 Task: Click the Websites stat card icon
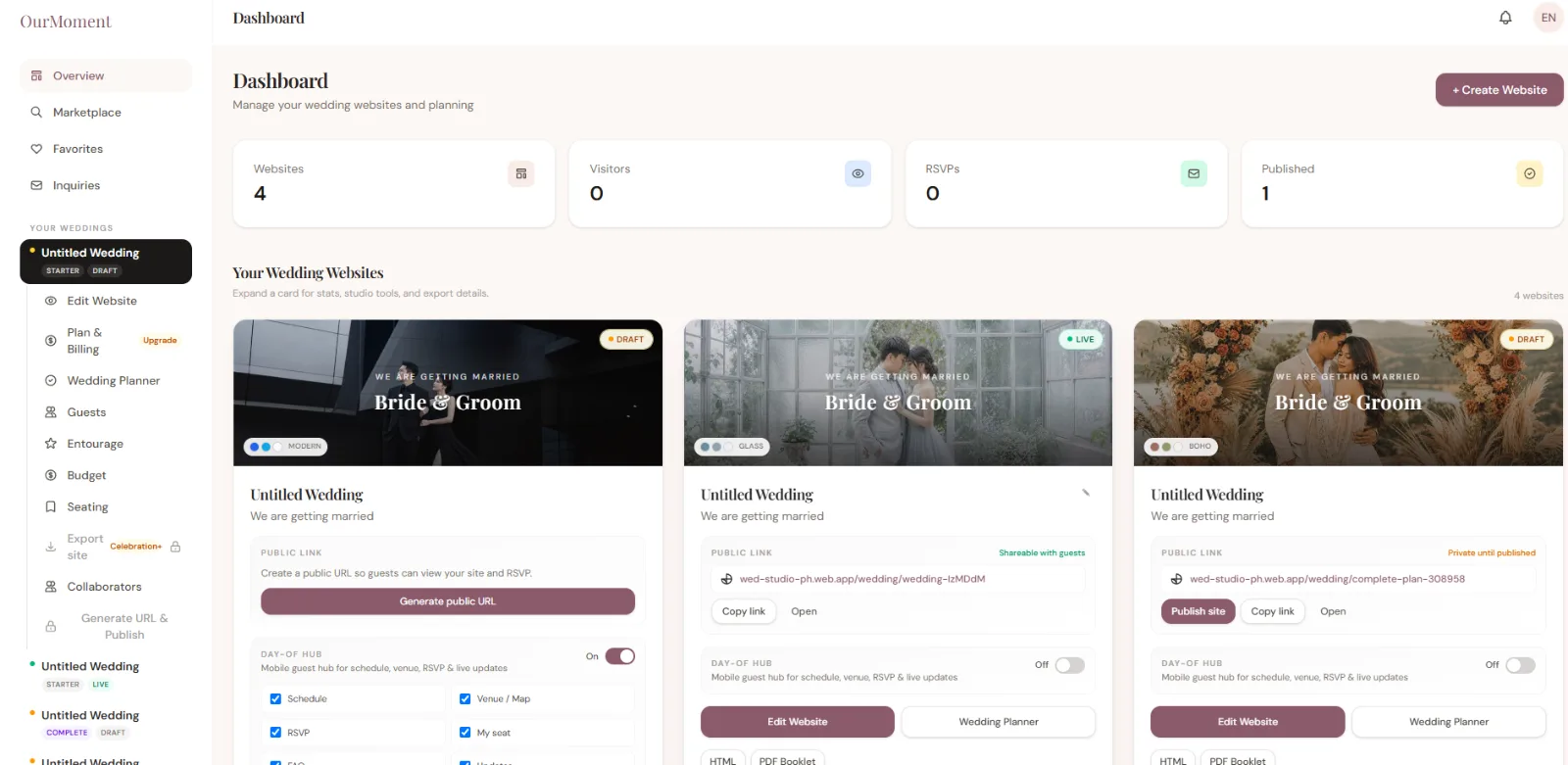point(521,173)
